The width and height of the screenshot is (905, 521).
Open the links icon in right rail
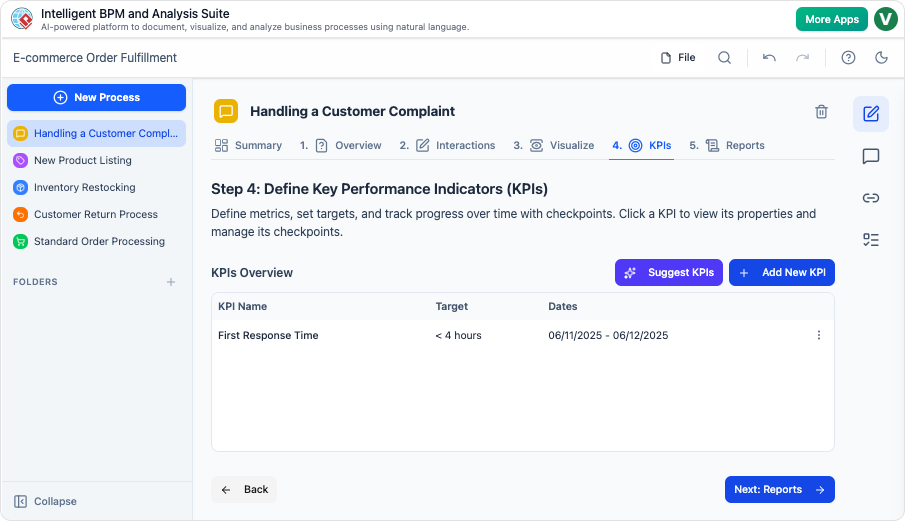[x=871, y=198]
